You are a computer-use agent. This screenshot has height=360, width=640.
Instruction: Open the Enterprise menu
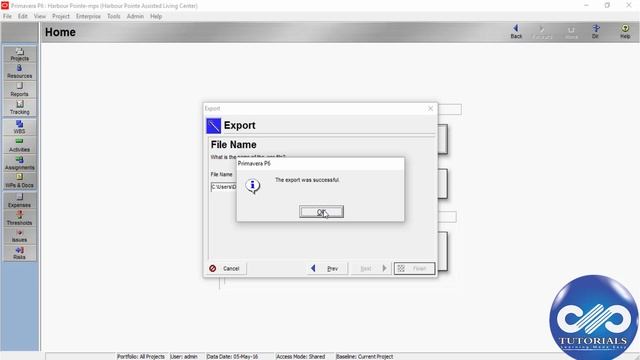click(88, 16)
